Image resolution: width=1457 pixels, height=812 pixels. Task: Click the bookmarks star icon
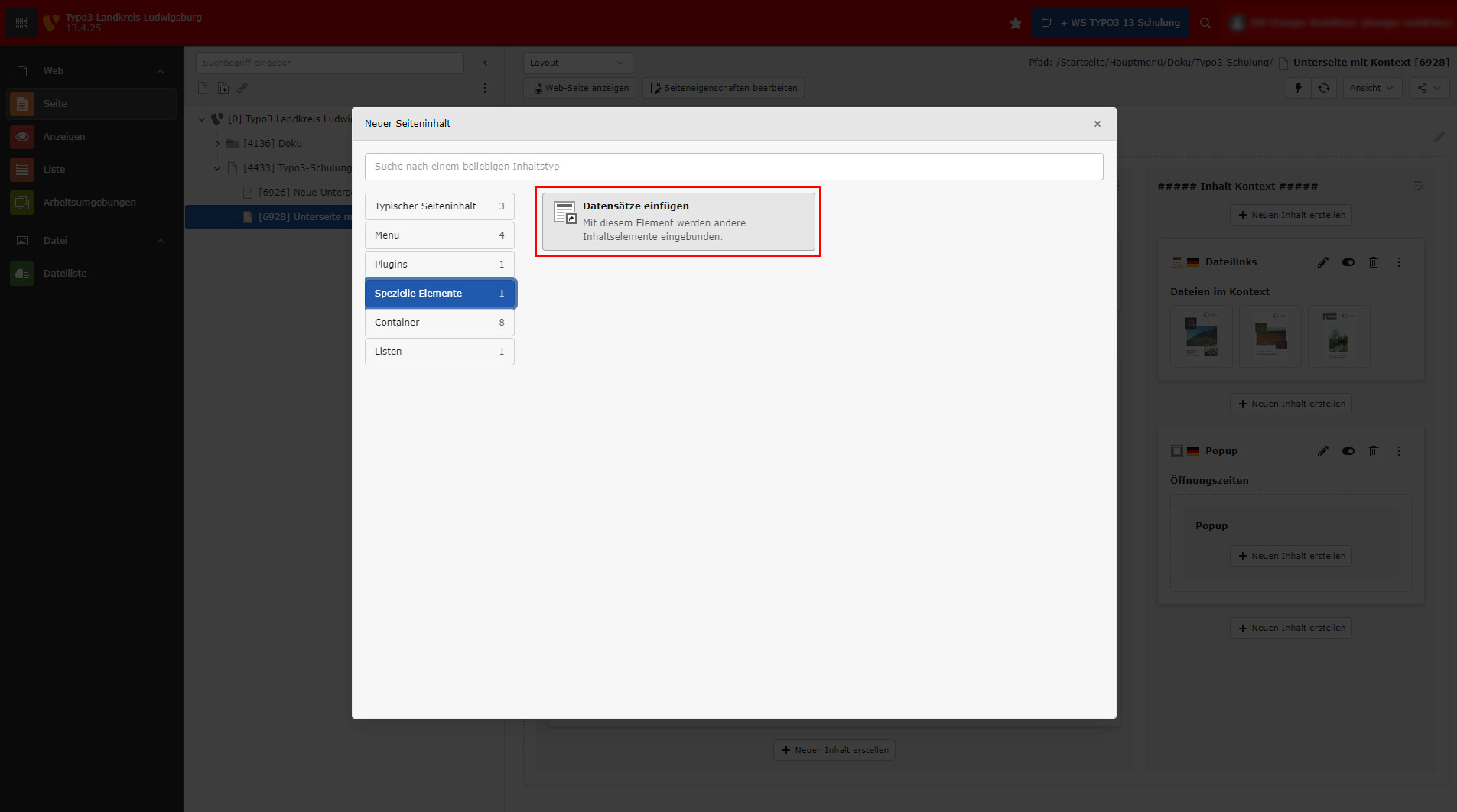1015,23
